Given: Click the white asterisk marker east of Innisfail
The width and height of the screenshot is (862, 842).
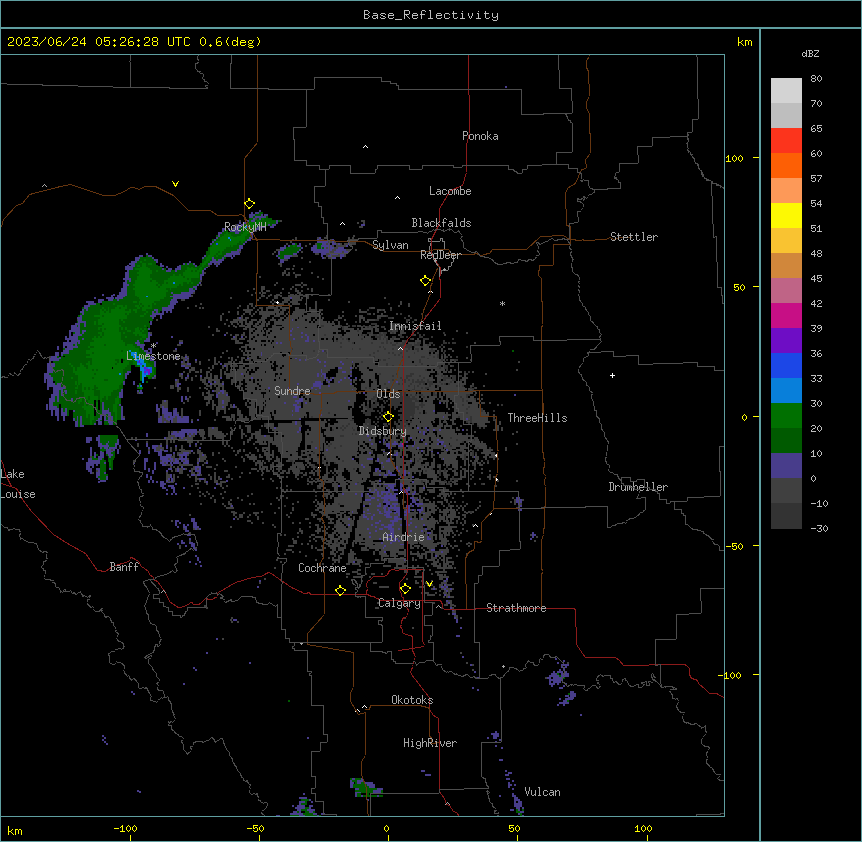Looking at the screenshot, I should [x=502, y=303].
